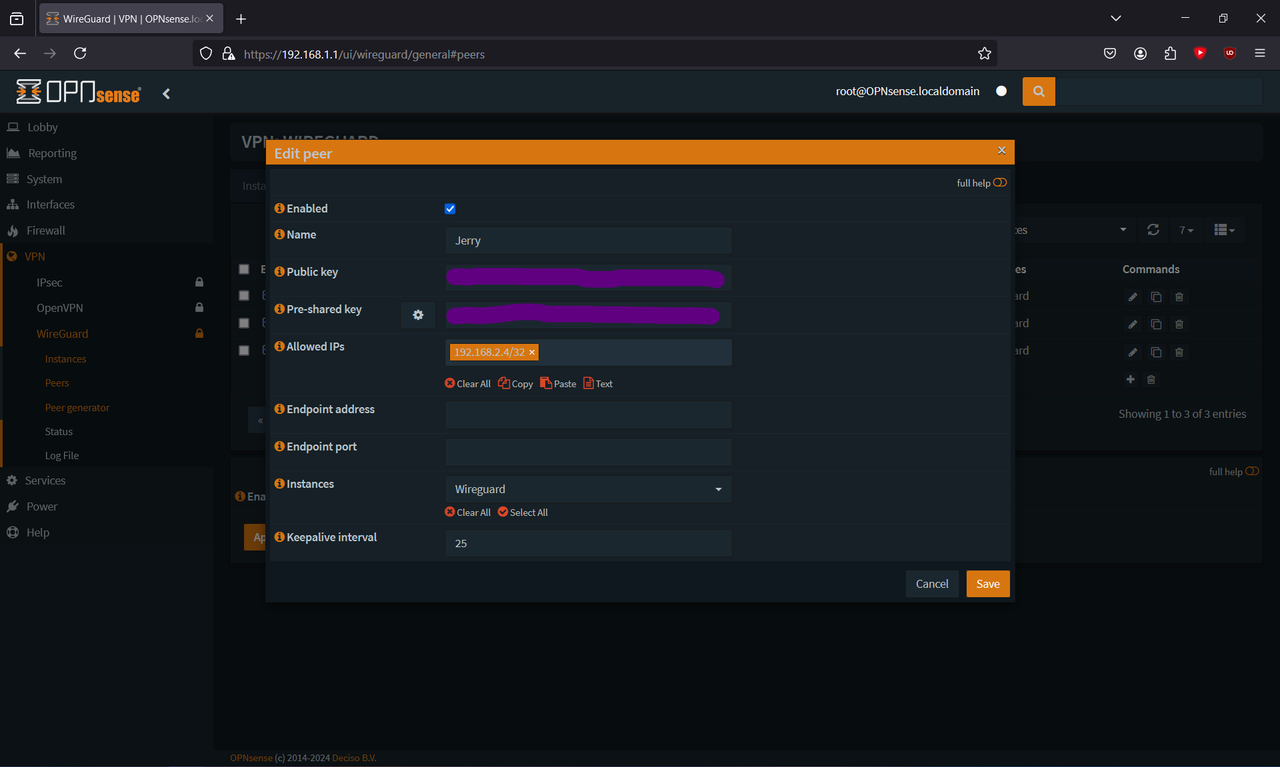
Task: Open the column selection icon above Commands
Action: [1224, 229]
